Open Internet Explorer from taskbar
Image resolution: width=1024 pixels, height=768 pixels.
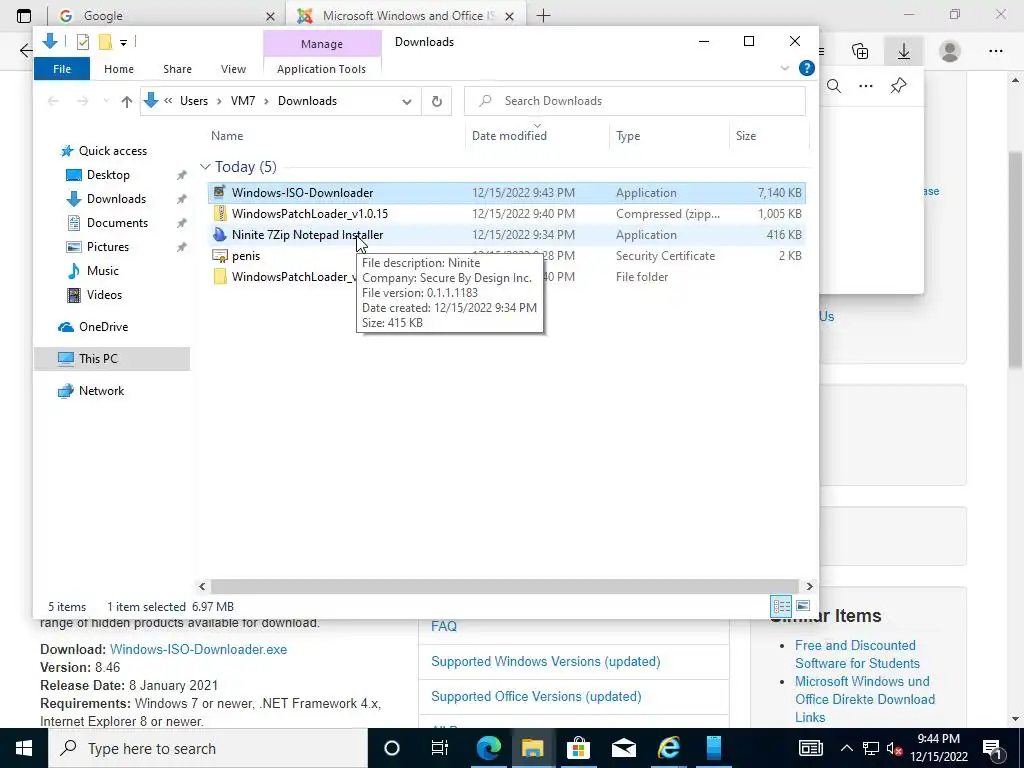pyautogui.click(x=669, y=748)
